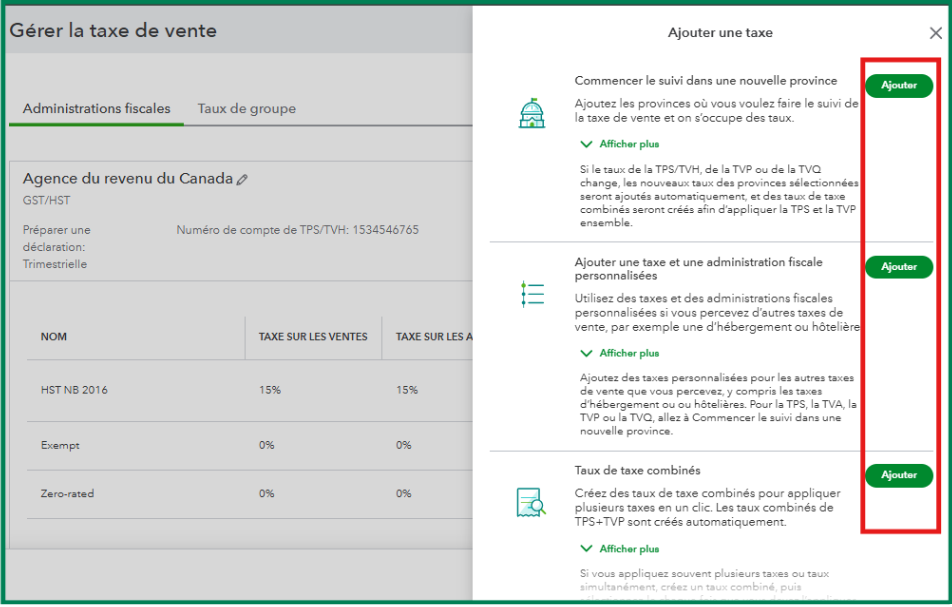
Task: Select the Administrations fiscales tab
Action: [96, 109]
